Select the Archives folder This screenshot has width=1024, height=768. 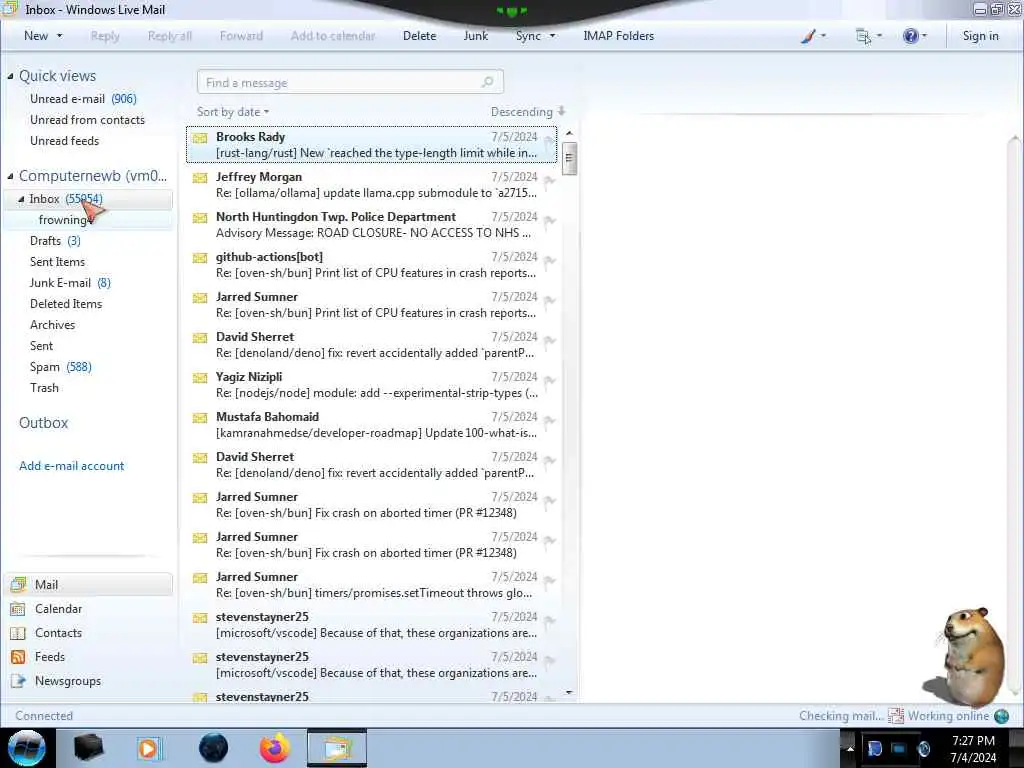[x=52, y=325]
